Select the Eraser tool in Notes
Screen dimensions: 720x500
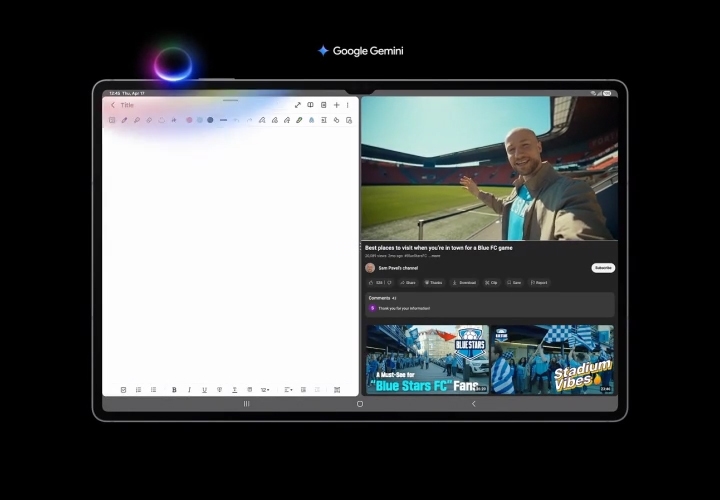click(x=149, y=120)
